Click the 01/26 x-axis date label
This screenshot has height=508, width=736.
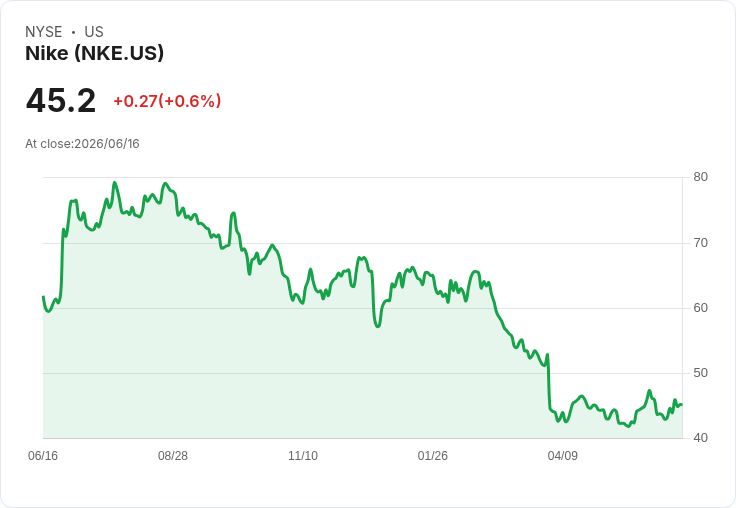click(x=433, y=456)
